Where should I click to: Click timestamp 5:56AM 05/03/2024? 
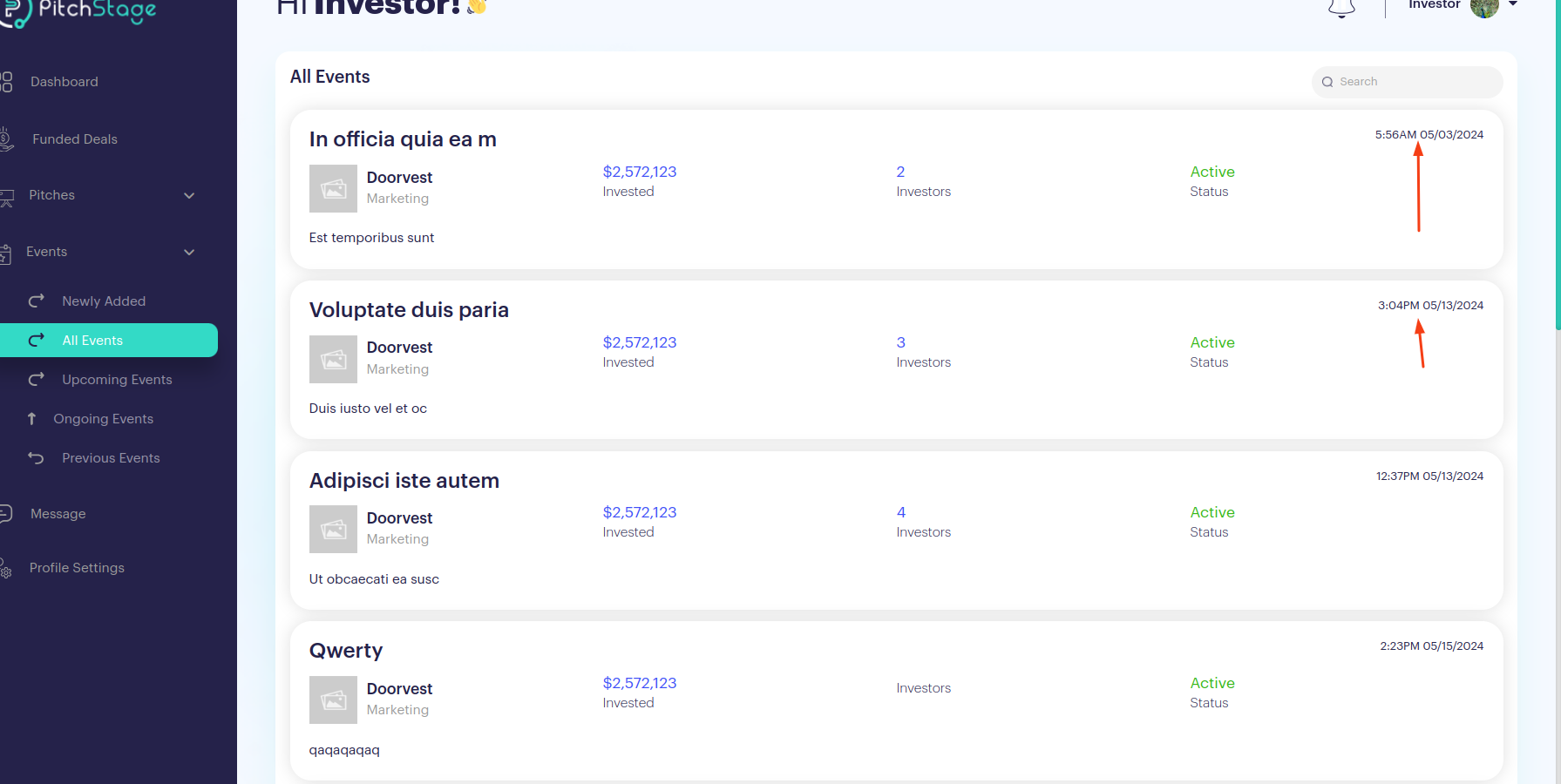tap(1429, 135)
